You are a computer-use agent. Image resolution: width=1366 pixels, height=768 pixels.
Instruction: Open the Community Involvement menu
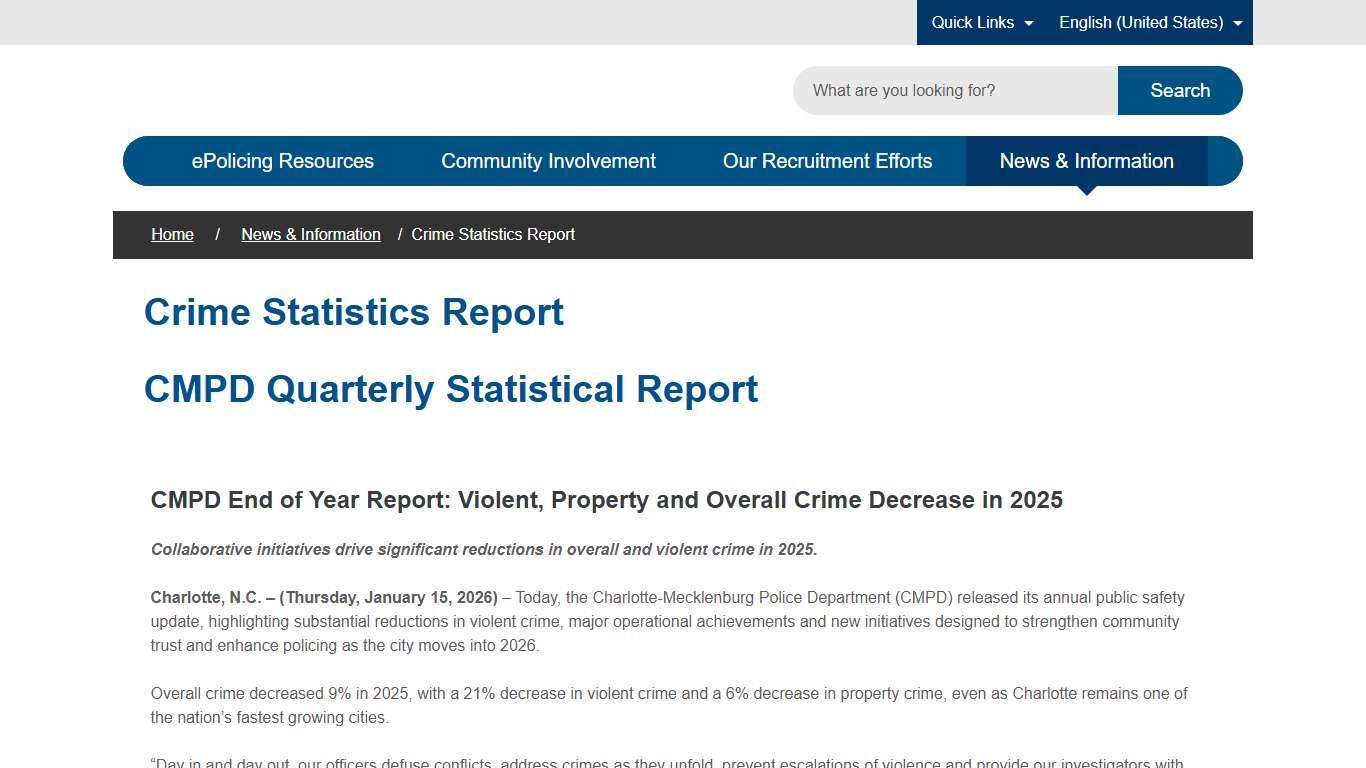tap(548, 160)
